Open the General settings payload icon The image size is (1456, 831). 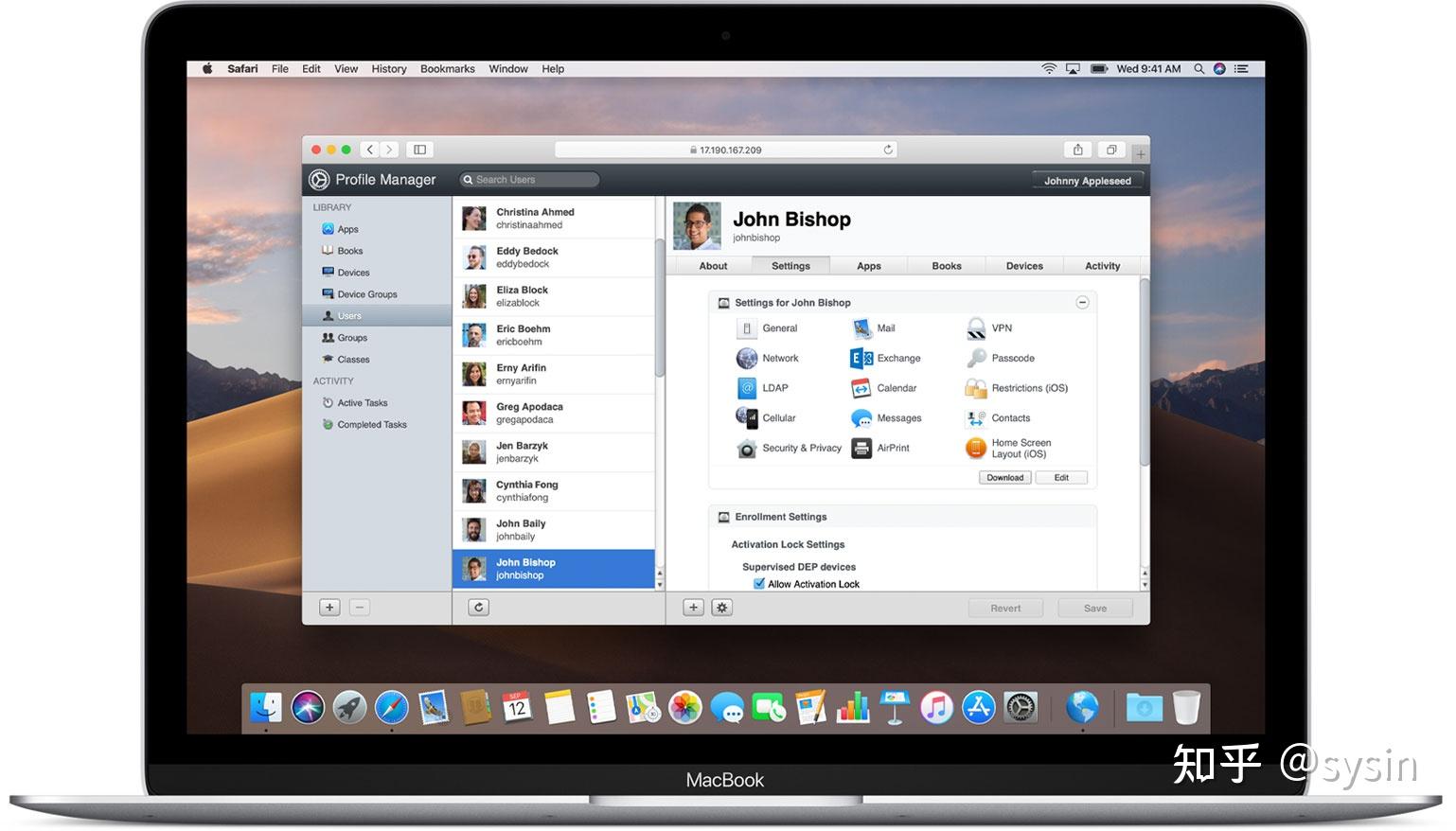[747, 328]
